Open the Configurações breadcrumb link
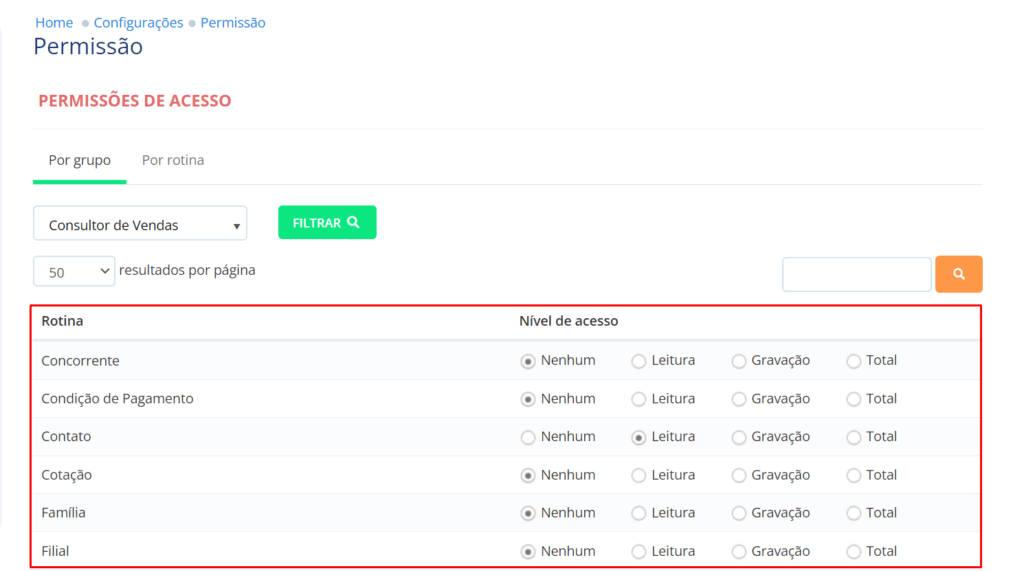The height and width of the screenshot is (571, 1024). coord(138,22)
